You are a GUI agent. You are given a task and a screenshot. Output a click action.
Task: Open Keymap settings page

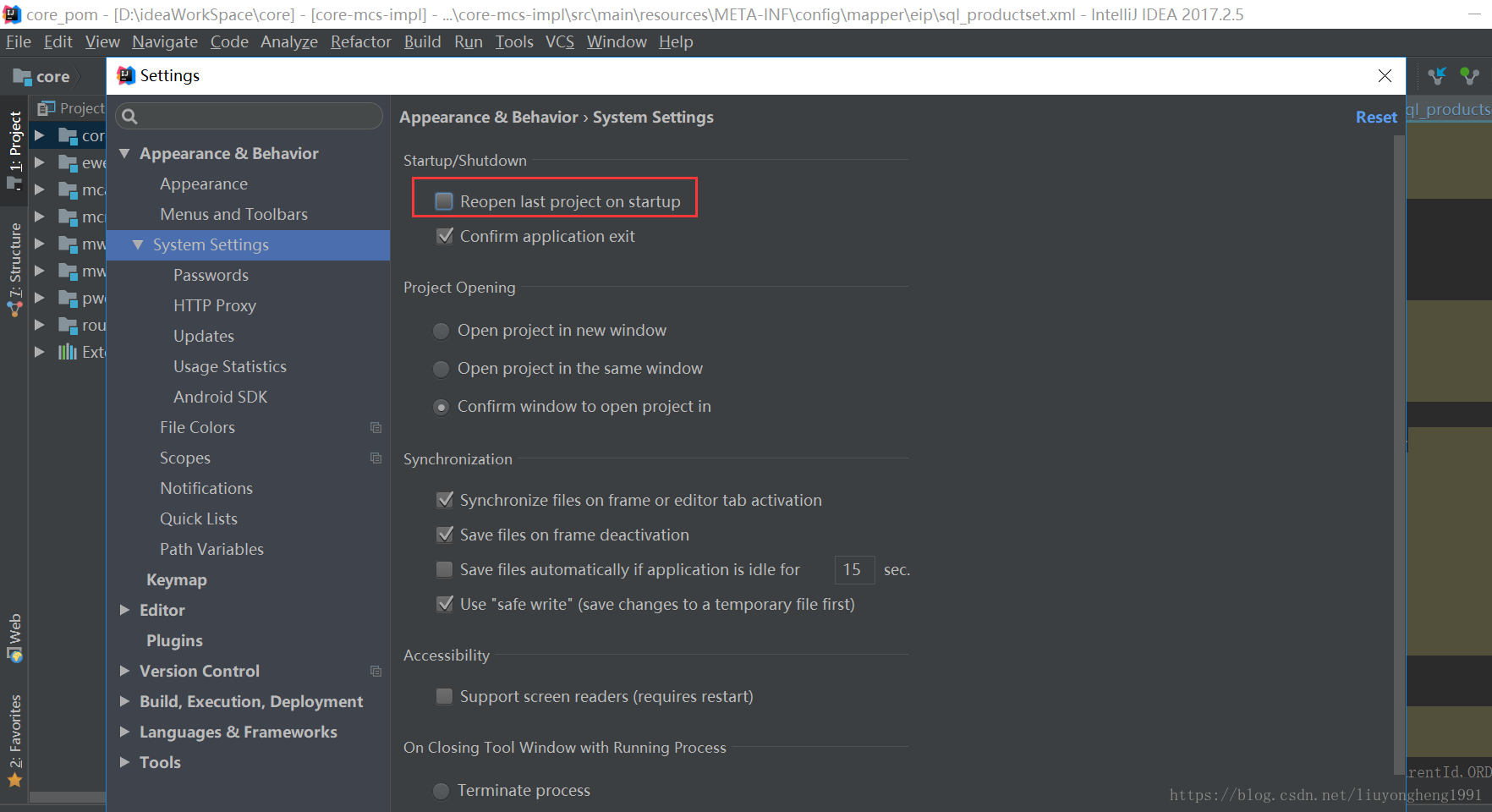click(177, 579)
